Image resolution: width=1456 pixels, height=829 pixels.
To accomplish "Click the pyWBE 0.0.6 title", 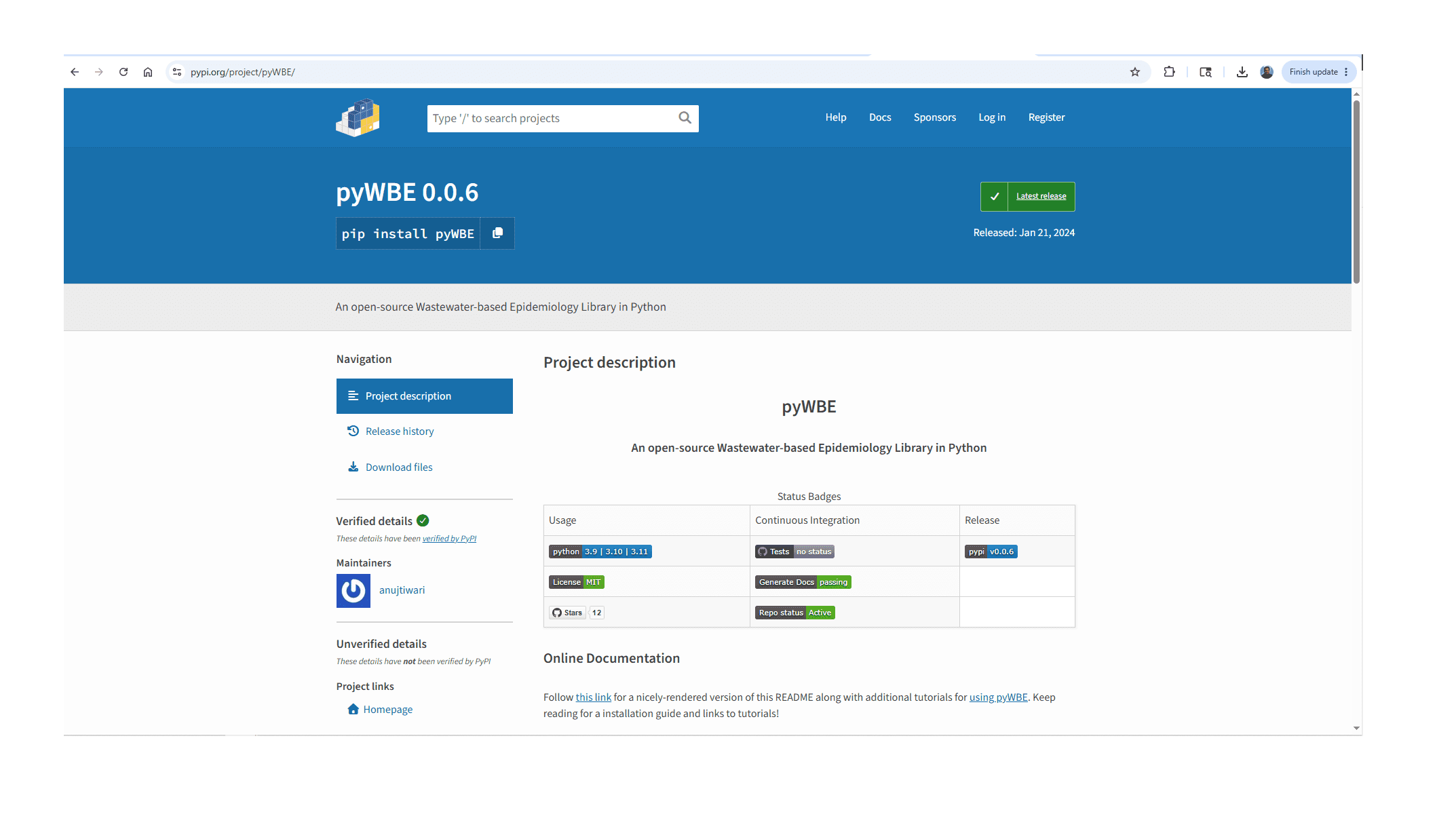I will click(x=407, y=193).
